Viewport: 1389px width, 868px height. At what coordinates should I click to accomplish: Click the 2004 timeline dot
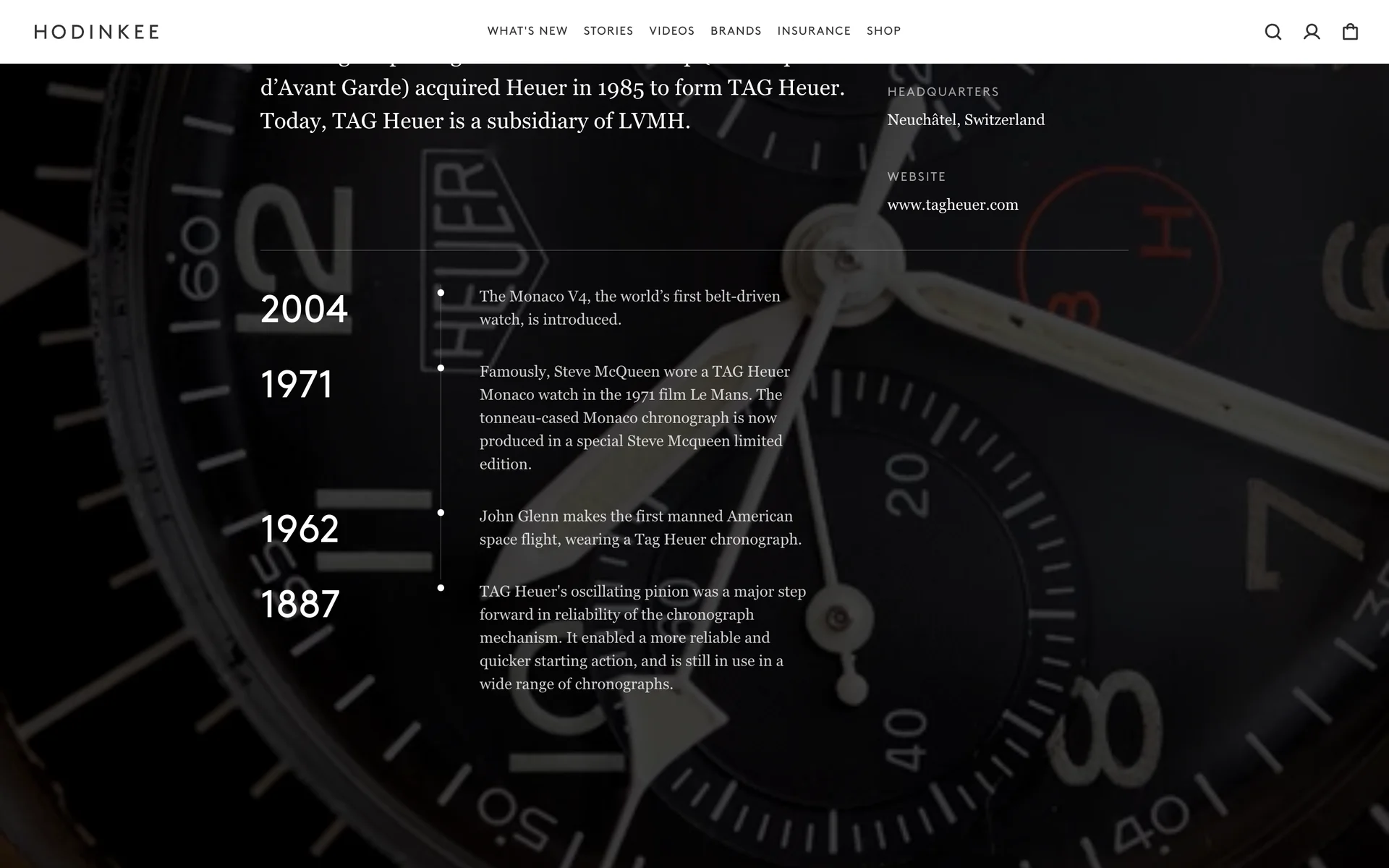441,293
